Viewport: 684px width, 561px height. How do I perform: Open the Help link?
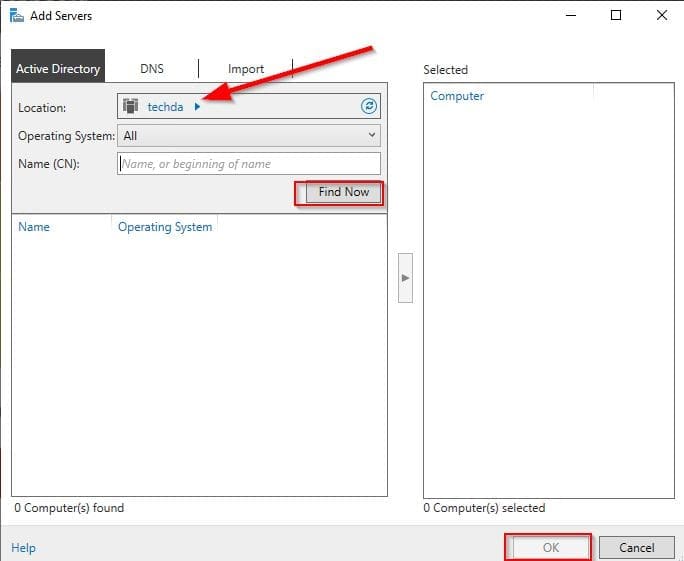pos(23,548)
